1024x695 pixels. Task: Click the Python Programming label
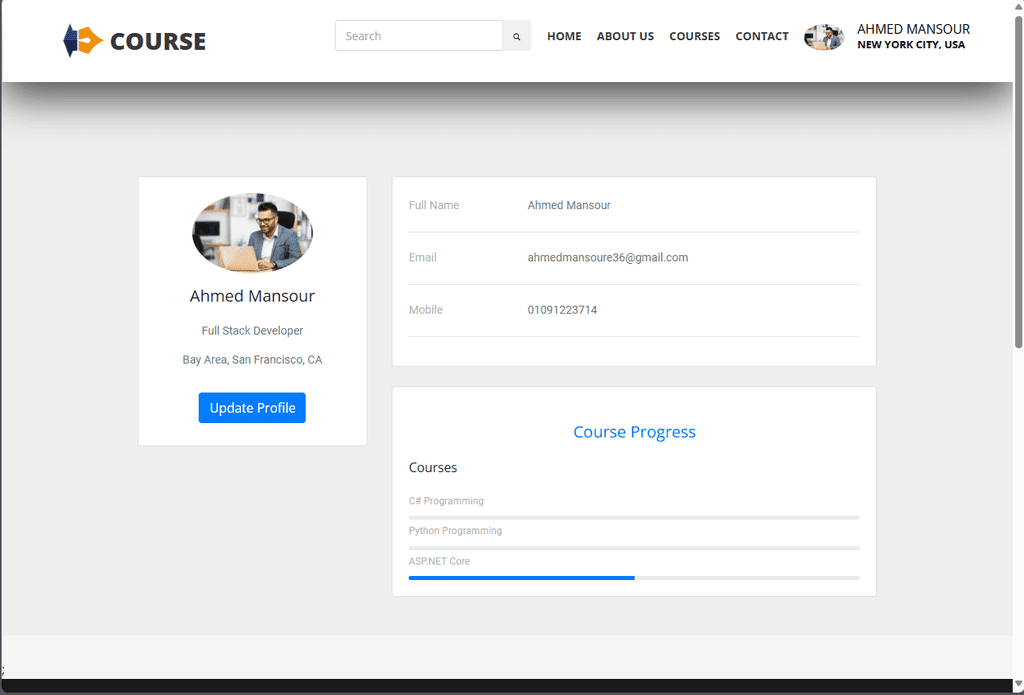(455, 531)
